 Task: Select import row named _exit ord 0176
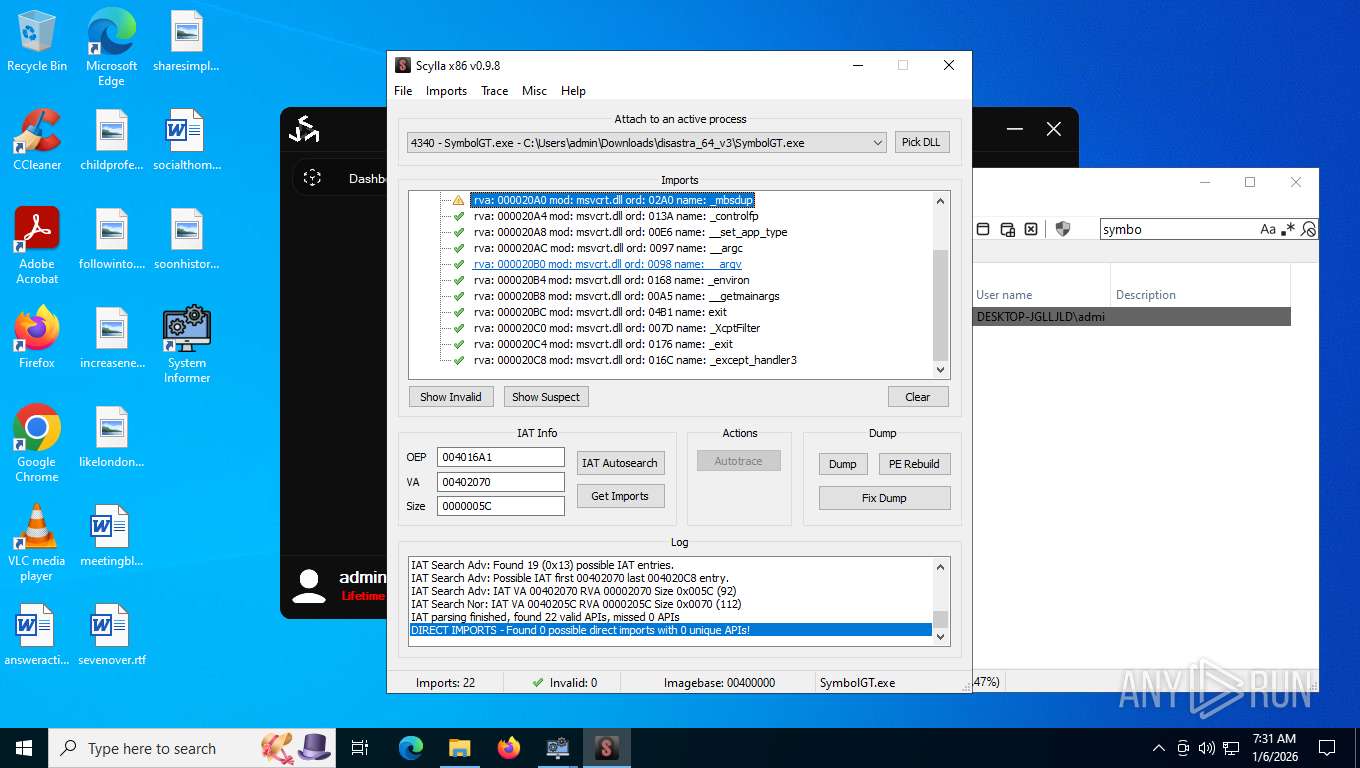[603, 344]
